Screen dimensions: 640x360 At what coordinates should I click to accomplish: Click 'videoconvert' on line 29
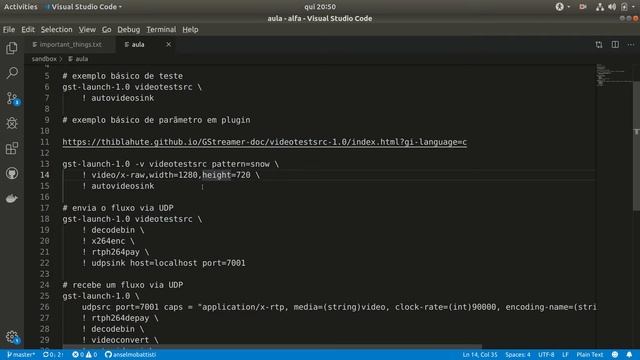(120, 340)
